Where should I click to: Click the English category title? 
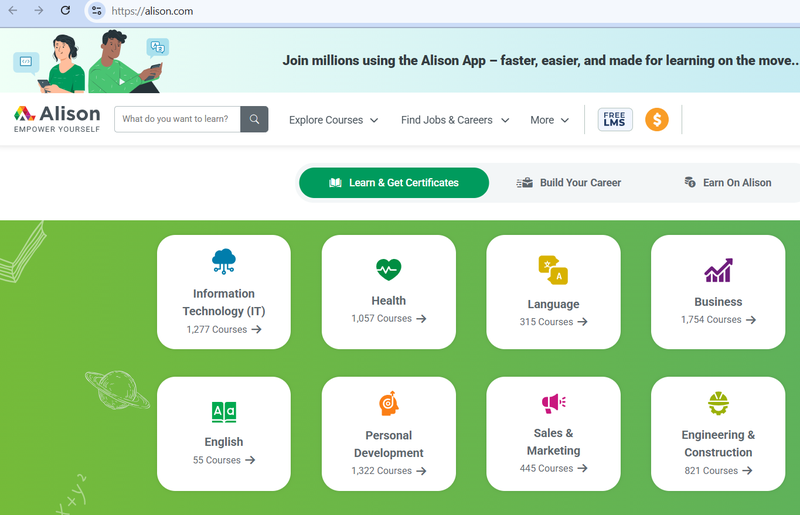click(224, 442)
